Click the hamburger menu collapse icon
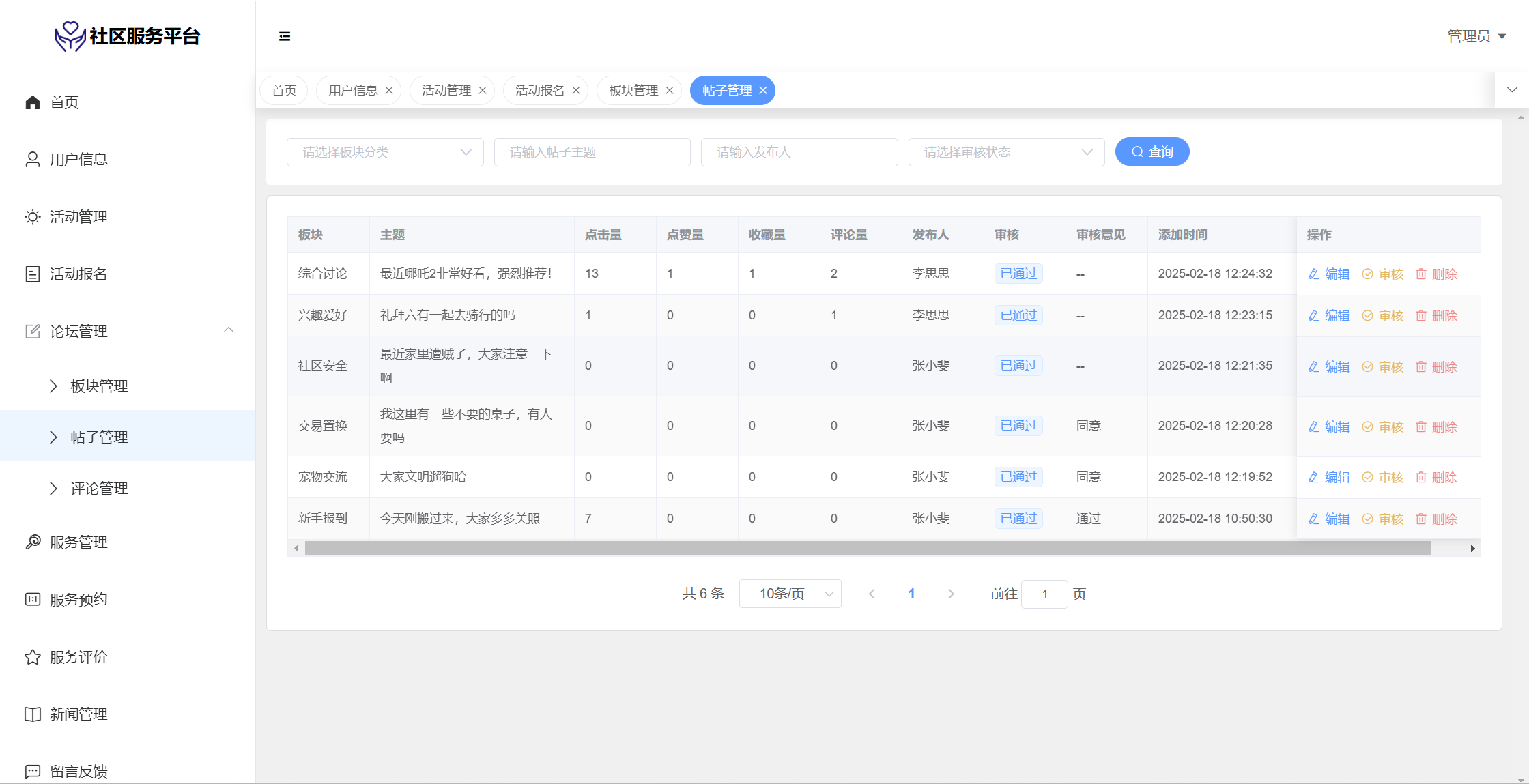 point(285,36)
